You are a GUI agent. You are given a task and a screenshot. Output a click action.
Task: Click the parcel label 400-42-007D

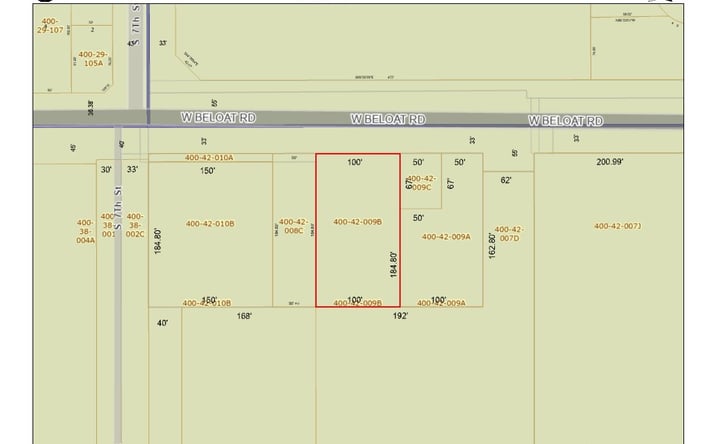pos(509,234)
